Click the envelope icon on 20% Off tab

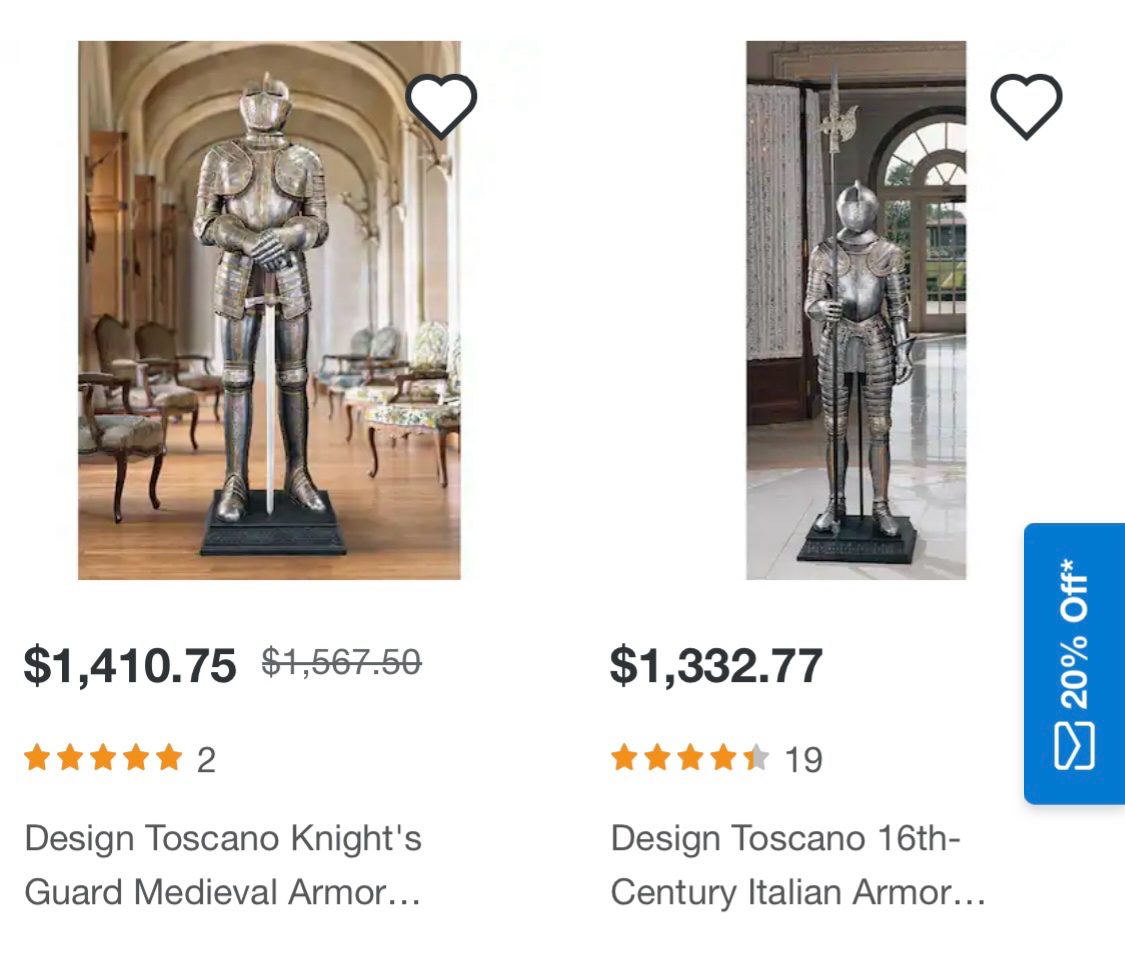[x=1074, y=748]
